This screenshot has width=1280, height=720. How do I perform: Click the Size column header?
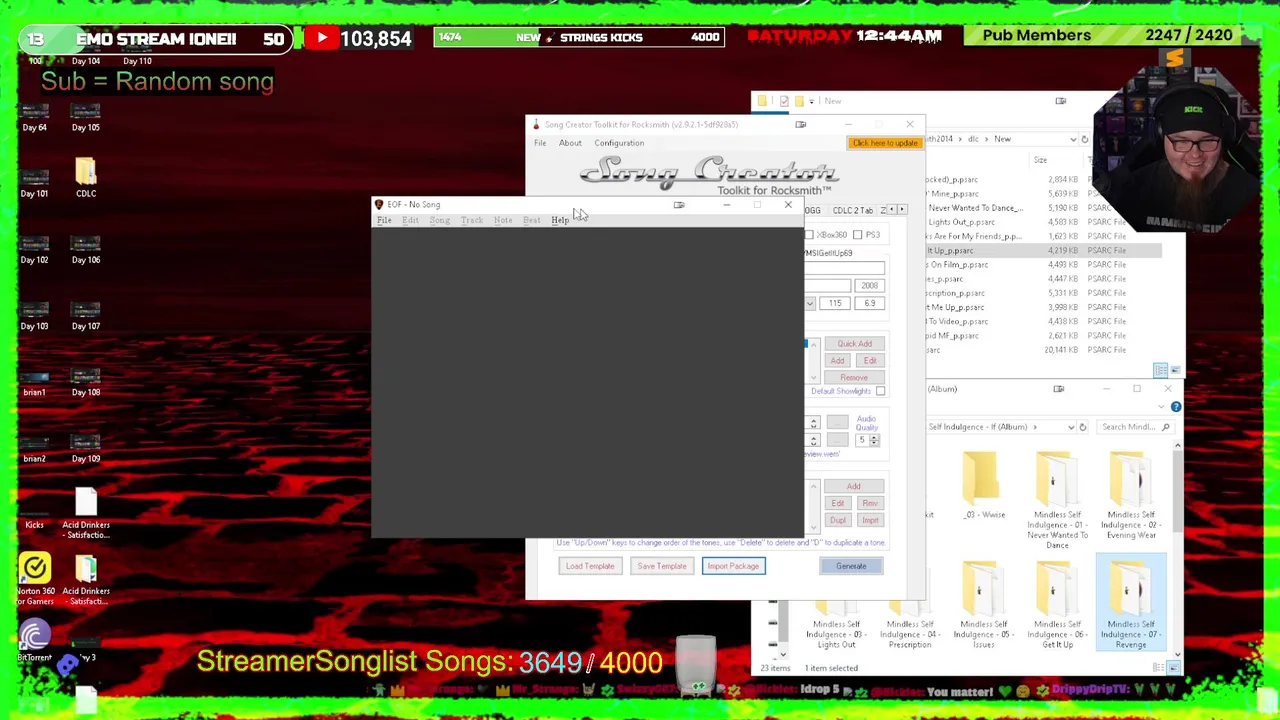(x=1040, y=160)
